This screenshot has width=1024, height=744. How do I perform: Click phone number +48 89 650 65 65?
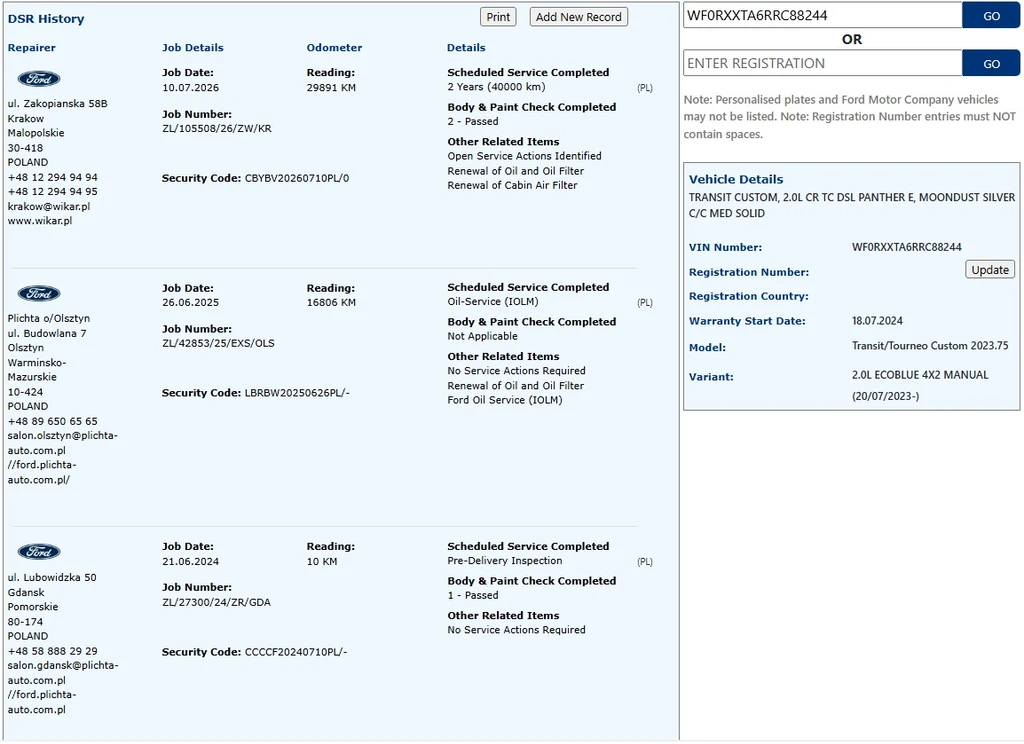tap(53, 422)
